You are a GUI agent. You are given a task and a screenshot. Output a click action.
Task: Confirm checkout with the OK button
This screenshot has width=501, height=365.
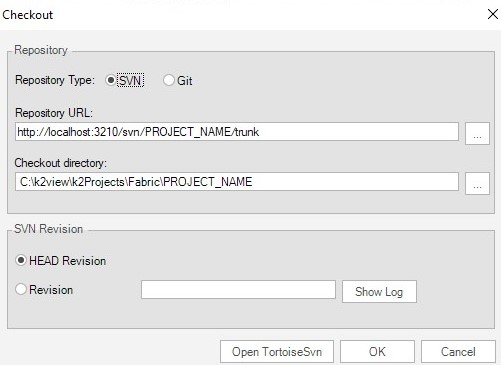[377, 352]
